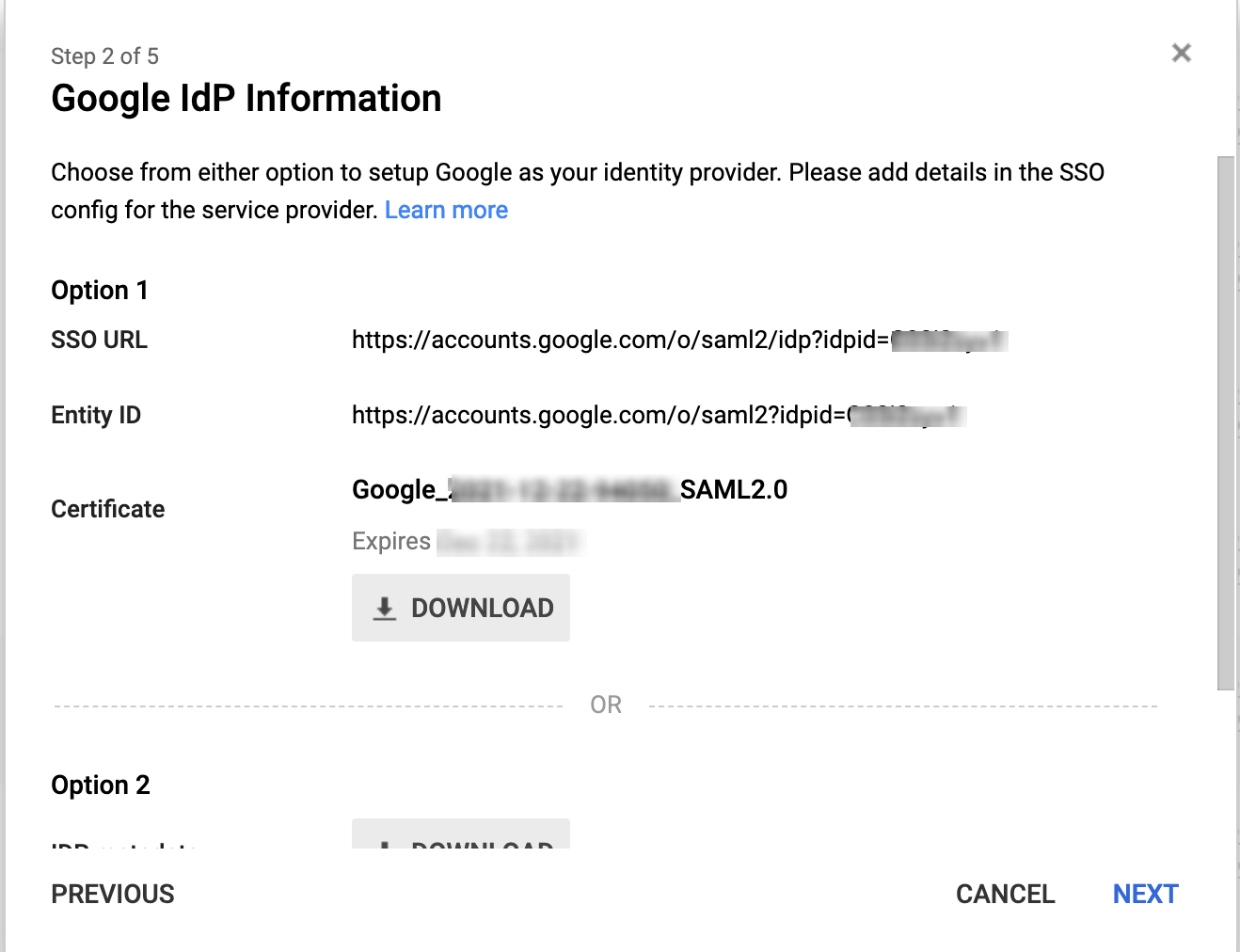Click the Google SAML2.0 certificate name
Screen dimensions: 1240x952
[x=569, y=489]
